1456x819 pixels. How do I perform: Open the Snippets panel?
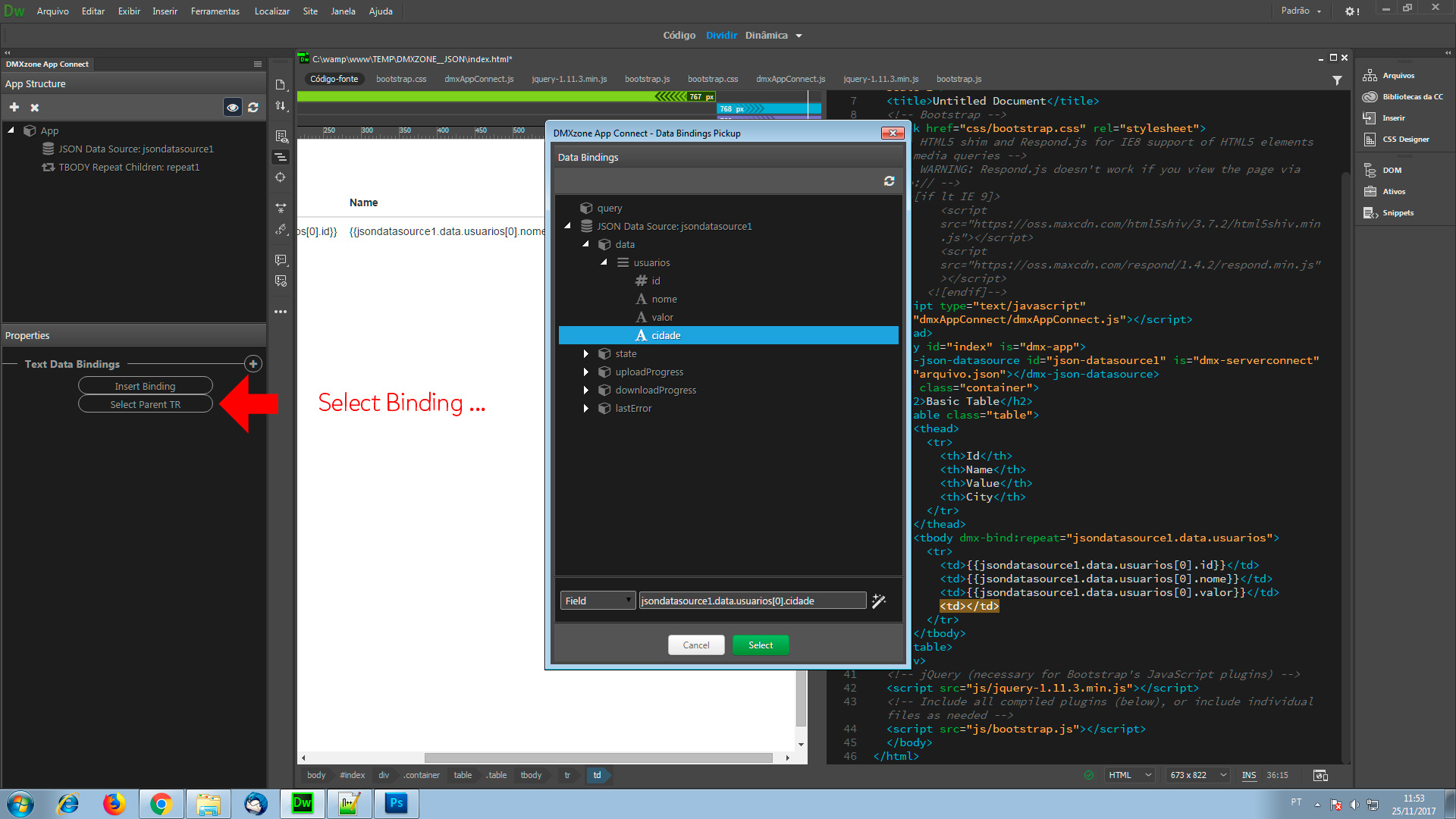(x=1389, y=213)
